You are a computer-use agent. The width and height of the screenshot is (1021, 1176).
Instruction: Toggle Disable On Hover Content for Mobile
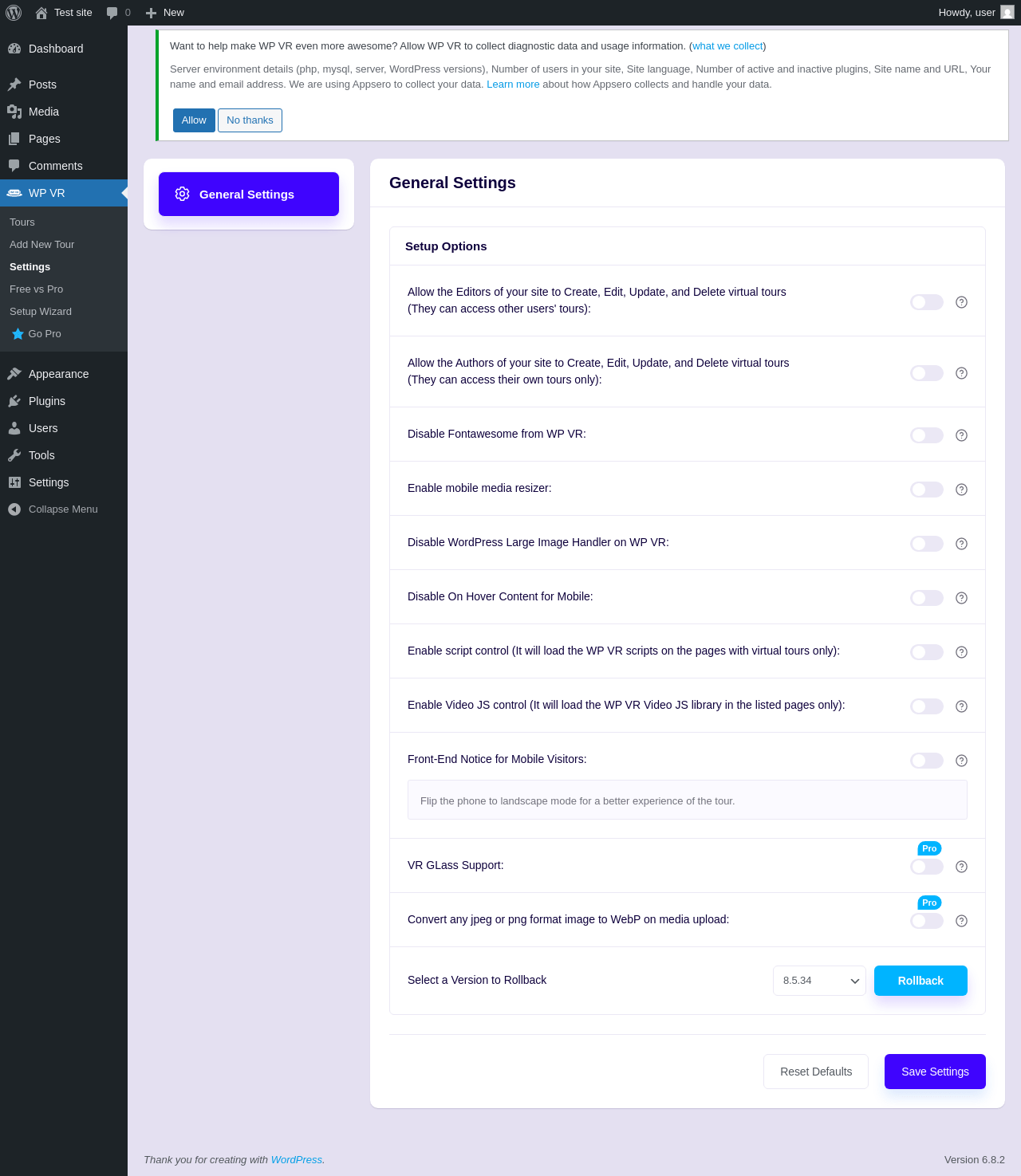pyautogui.click(x=927, y=598)
